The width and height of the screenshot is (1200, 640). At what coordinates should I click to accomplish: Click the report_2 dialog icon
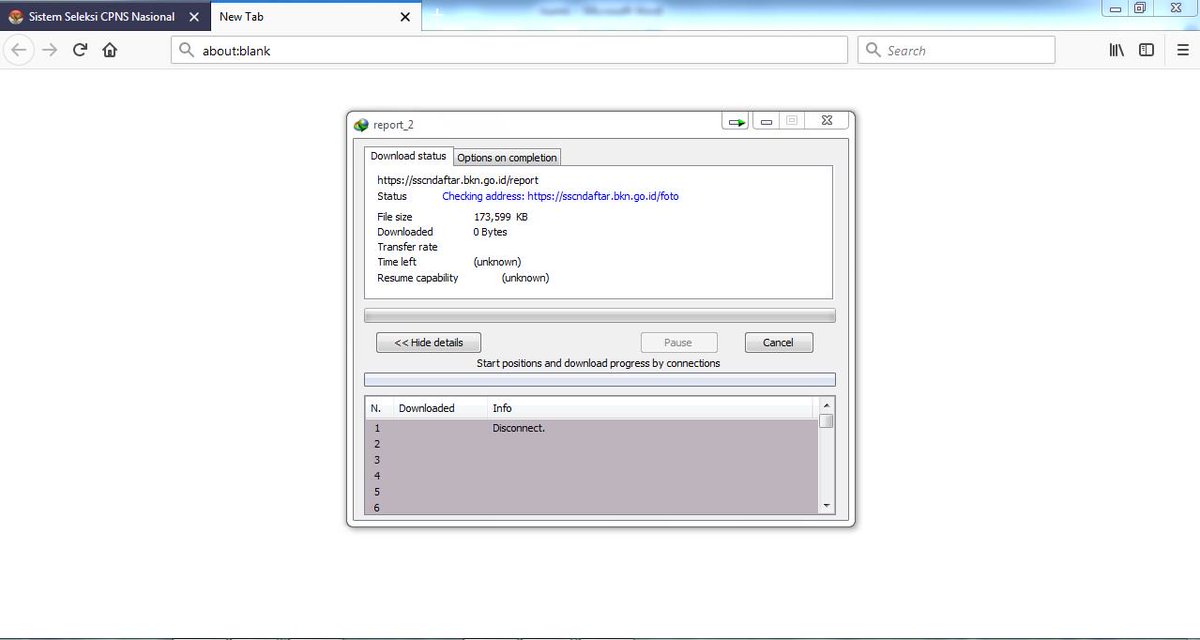361,125
